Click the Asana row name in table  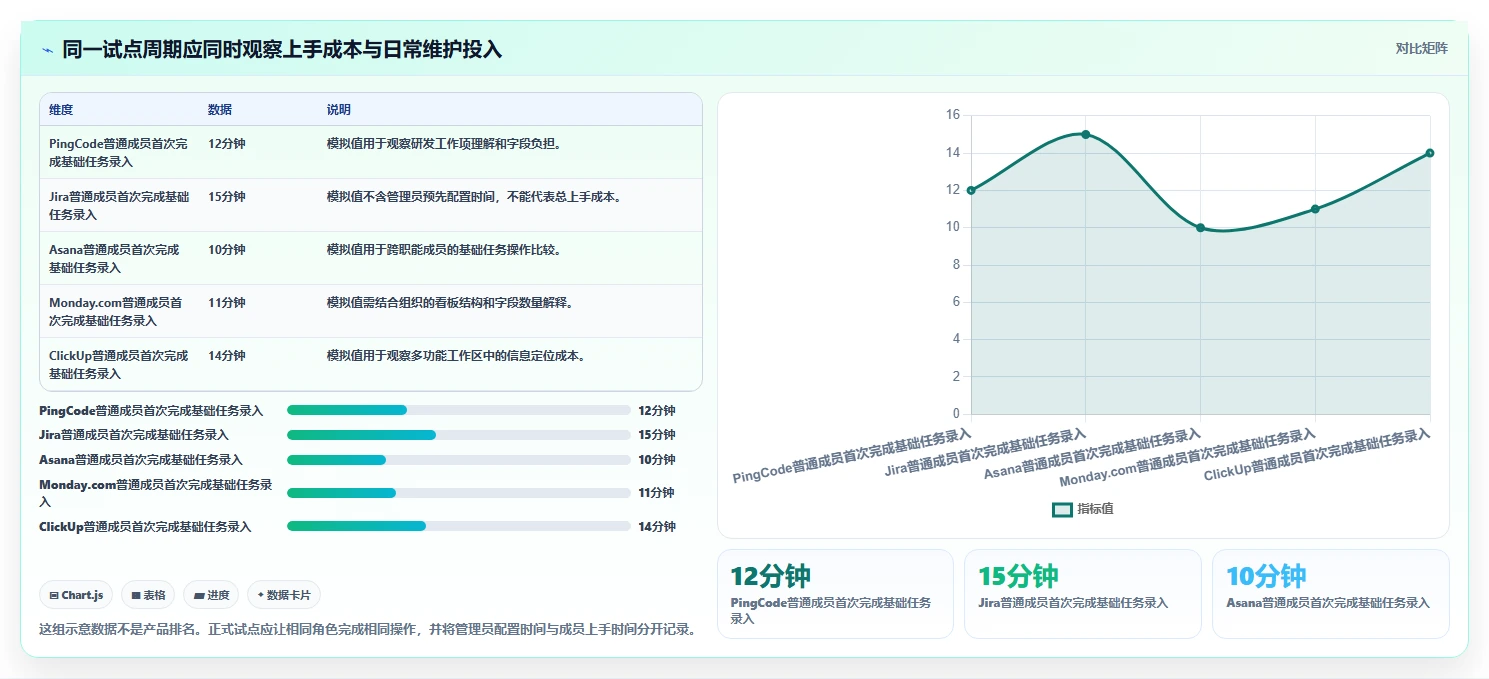114,258
